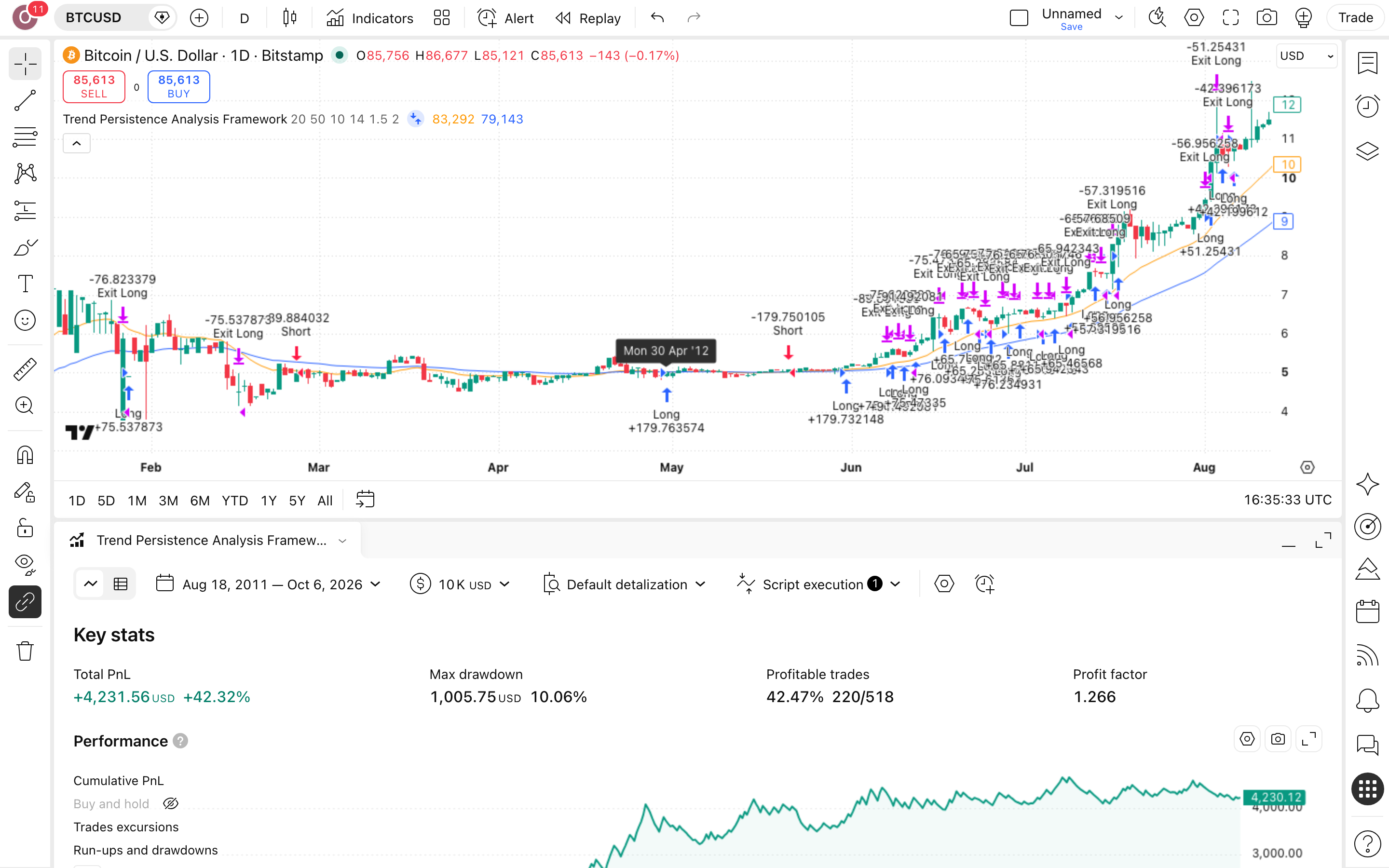1389x868 pixels.
Task: Open chart settings hexagon icon in top bar
Action: coord(1194,18)
